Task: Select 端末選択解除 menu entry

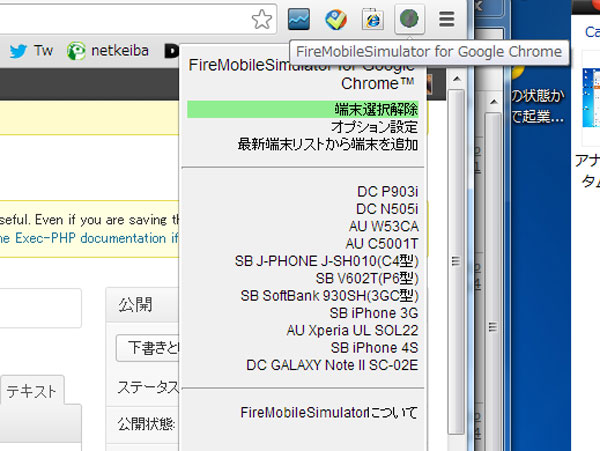Action: point(303,109)
